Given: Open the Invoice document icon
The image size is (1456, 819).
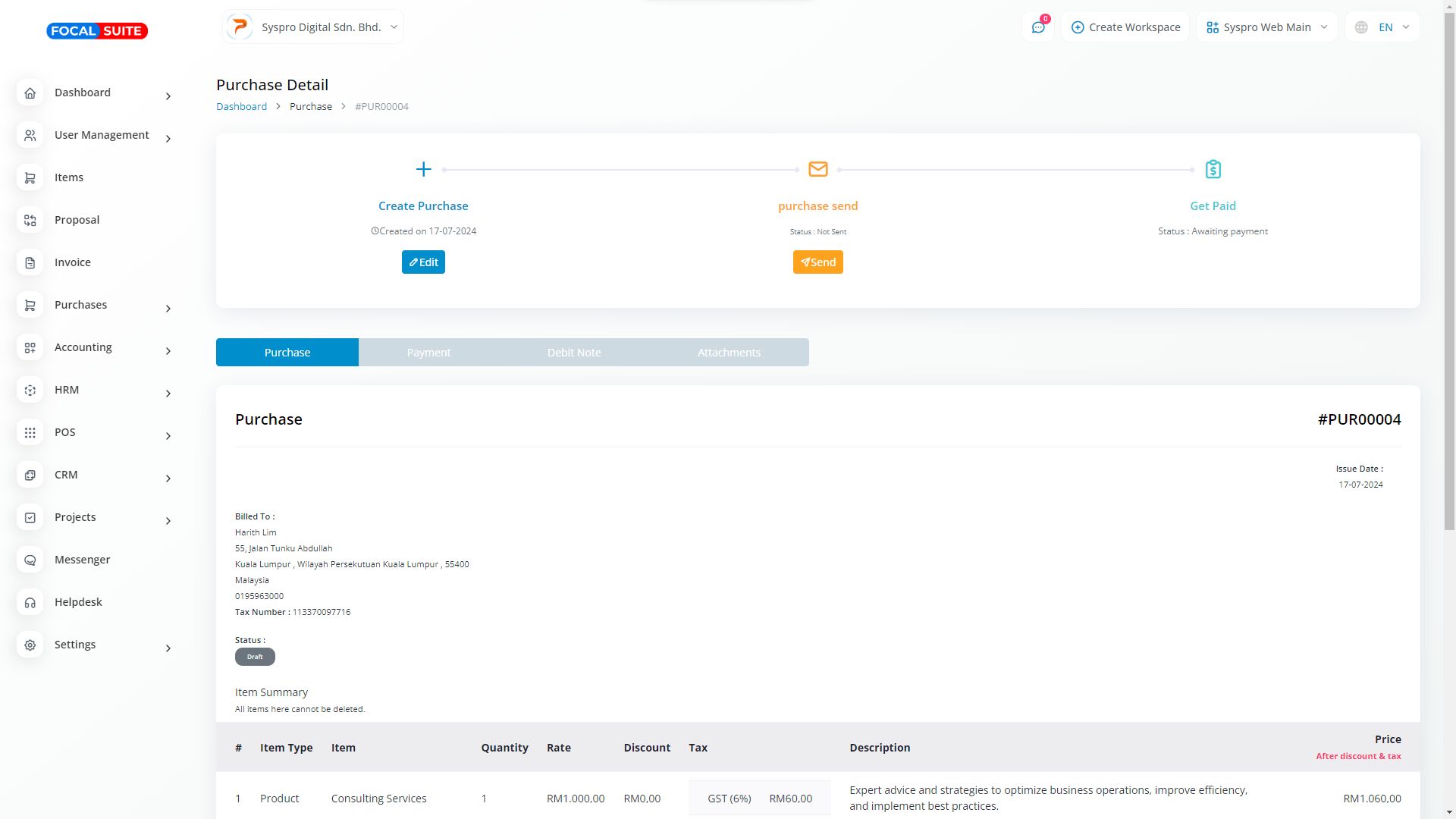Looking at the screenshot, I should tap(30, 262).
